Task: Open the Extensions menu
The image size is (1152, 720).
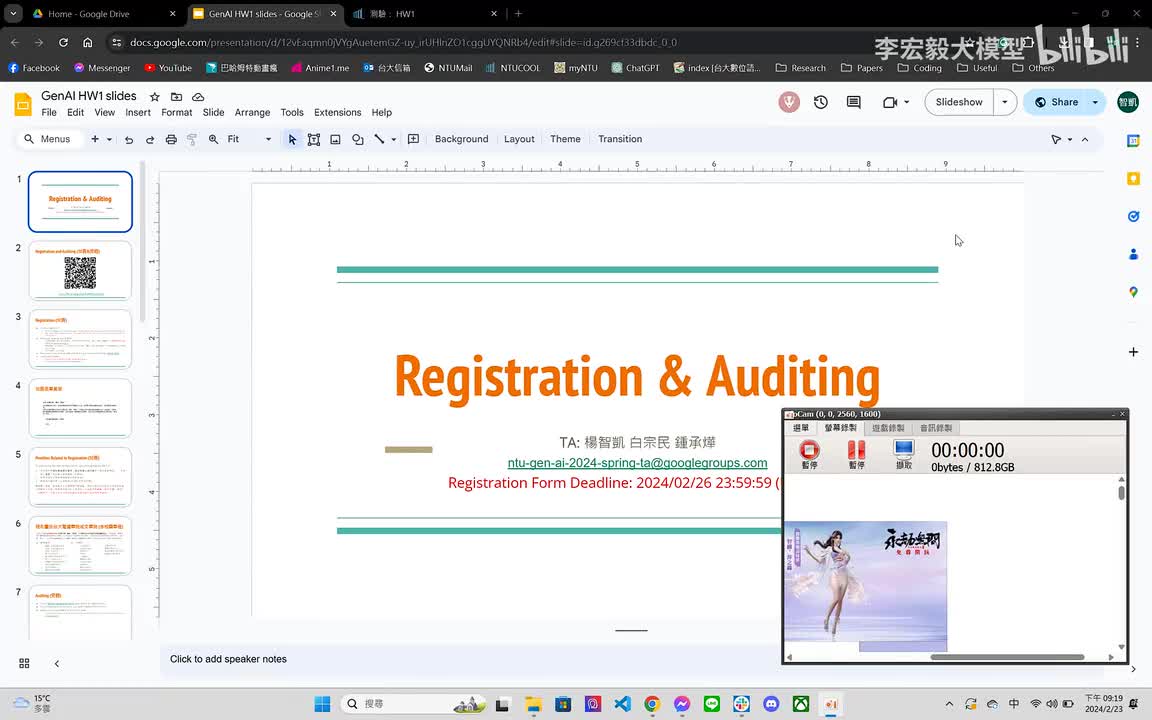Action: [337, 112]
